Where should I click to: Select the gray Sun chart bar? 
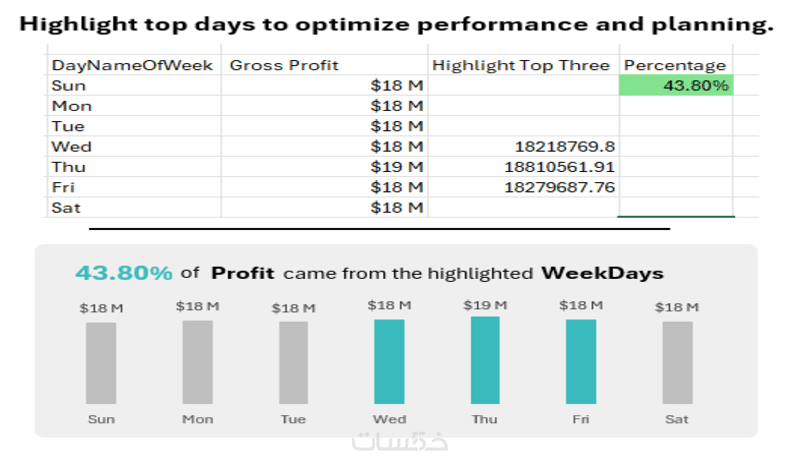(101, 362)
